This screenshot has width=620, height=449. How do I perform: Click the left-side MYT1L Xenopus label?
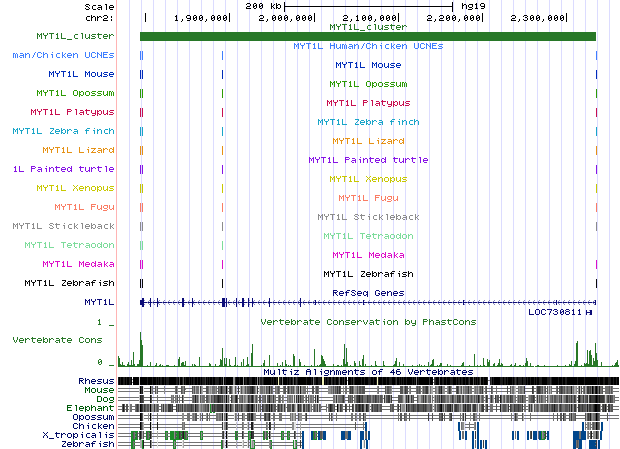pyautogui.click(x=75, y=188)
